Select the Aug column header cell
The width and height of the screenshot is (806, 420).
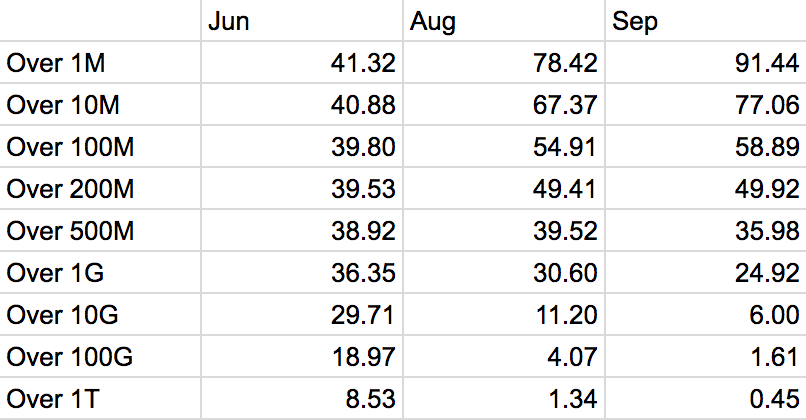(504, 21)
